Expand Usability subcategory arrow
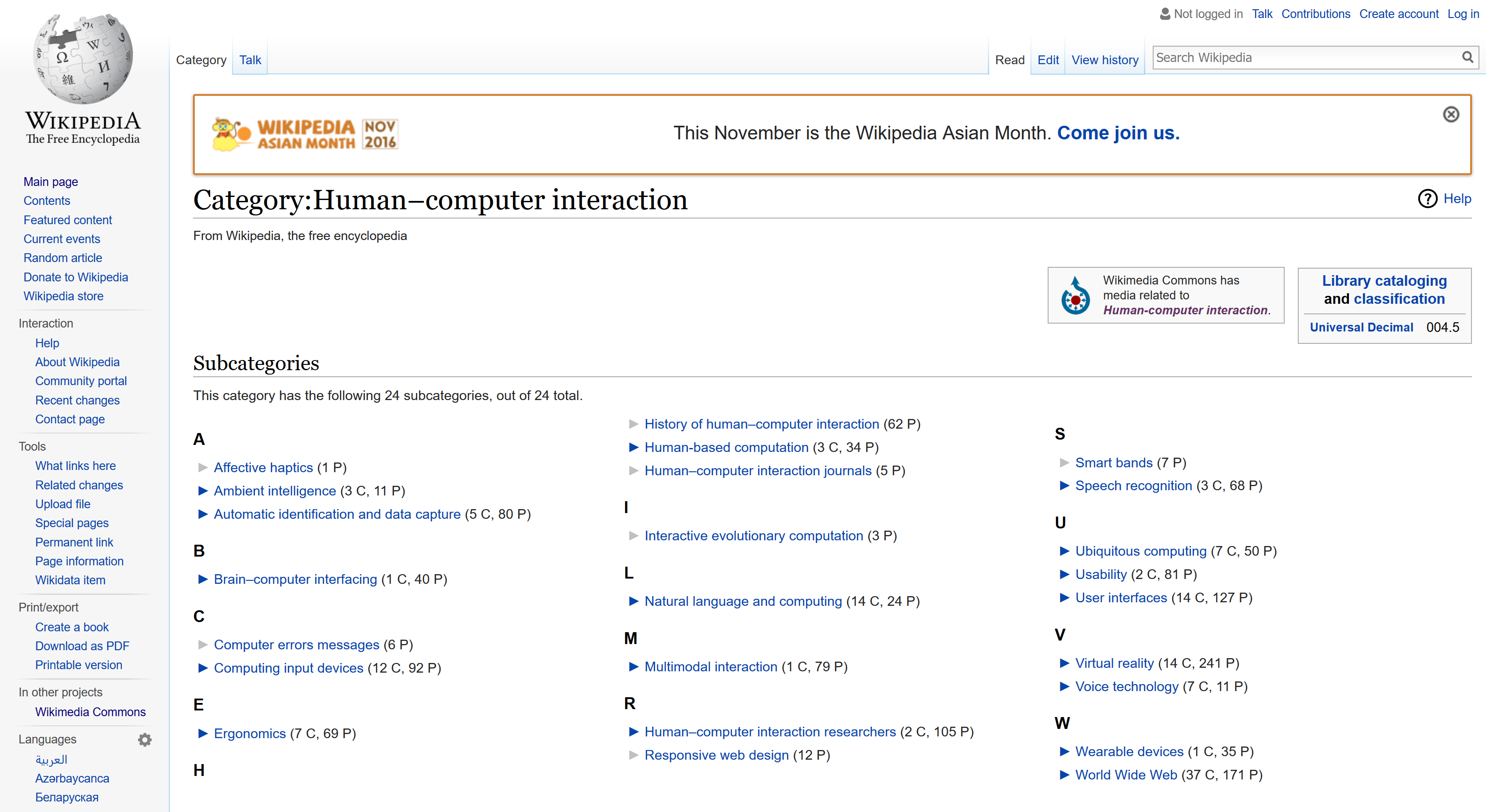 click(1065, 575)
